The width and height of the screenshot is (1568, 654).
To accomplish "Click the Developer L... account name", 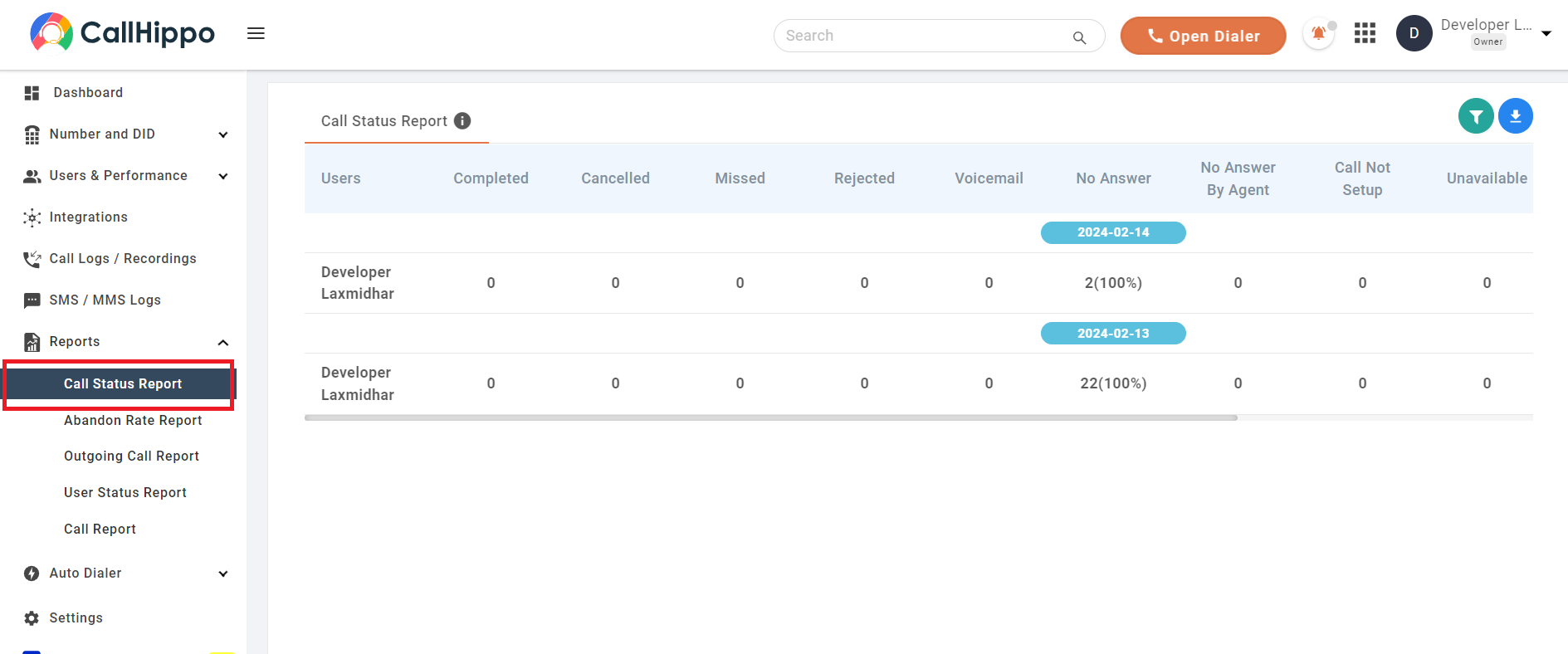I will (x=1486, y=25).
